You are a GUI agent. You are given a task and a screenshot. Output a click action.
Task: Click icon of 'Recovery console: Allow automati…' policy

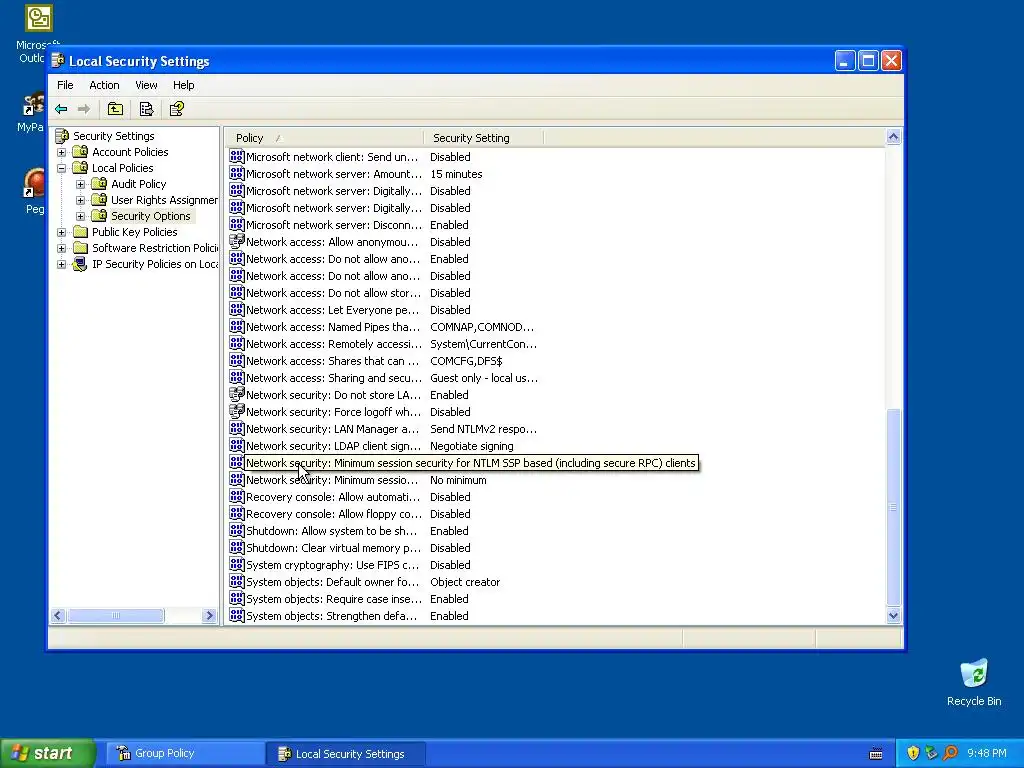pyautogui.click(x=237, y=496)
